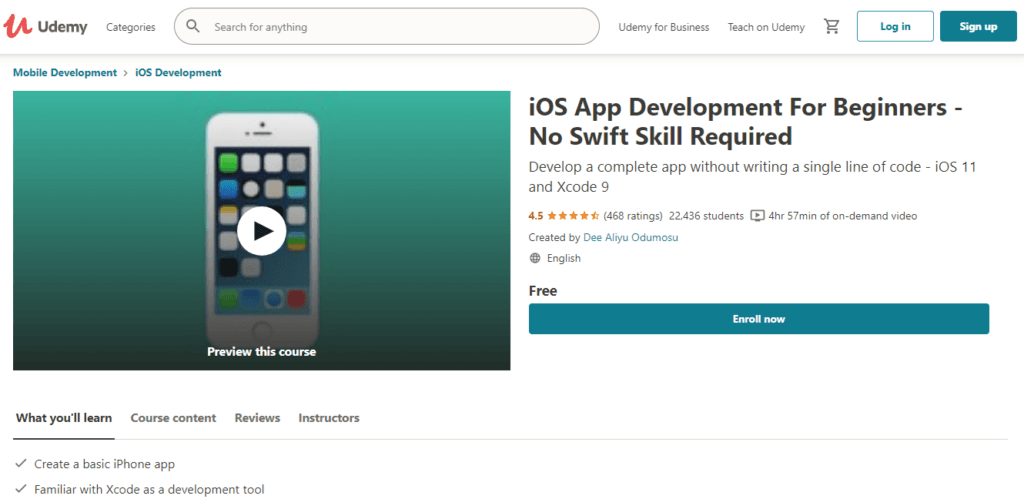Click the English language text
The image size is (1024, 499).
tap(564, 258)
